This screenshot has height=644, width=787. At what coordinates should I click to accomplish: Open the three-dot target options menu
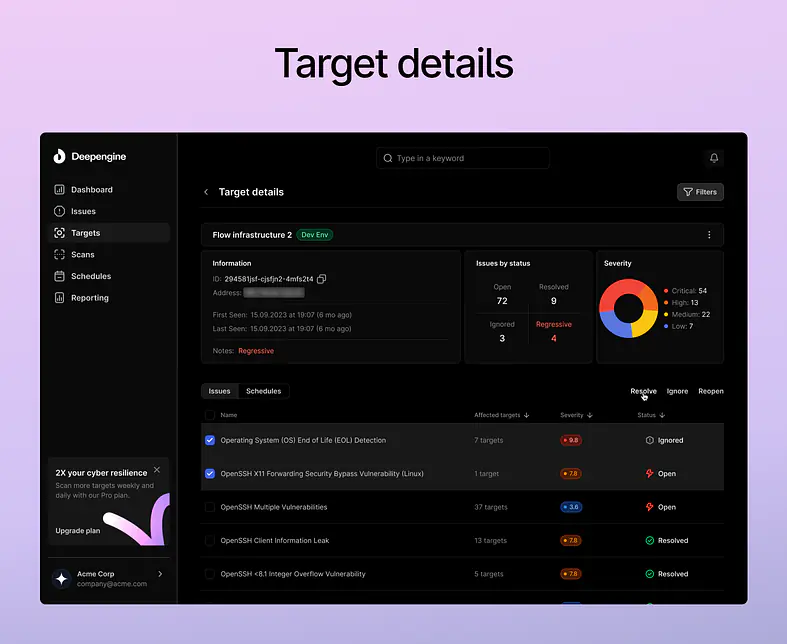pyautogui.click(x=709, y=235)
